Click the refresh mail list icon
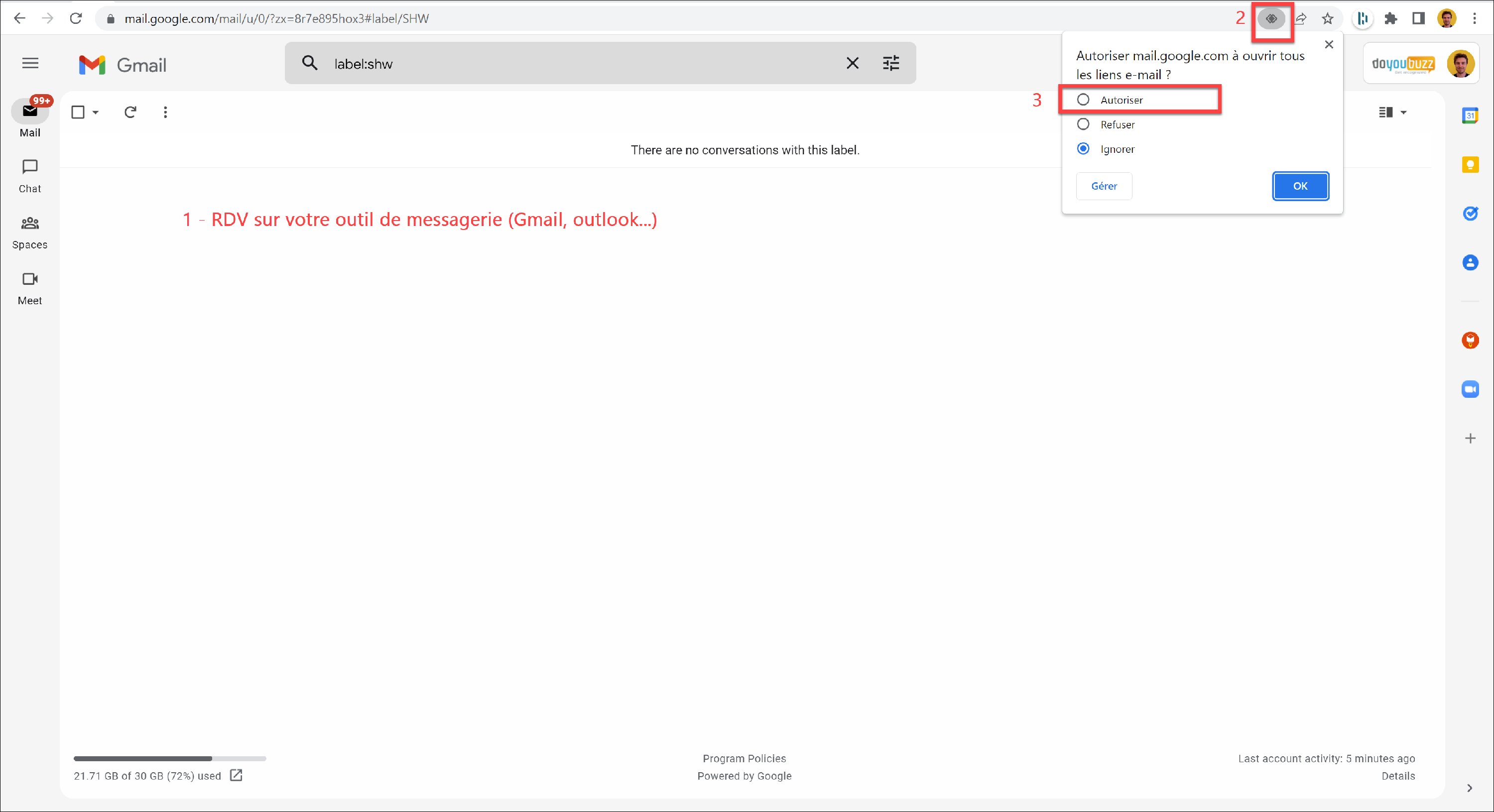1494x812 pixels. tap(130, 112)
